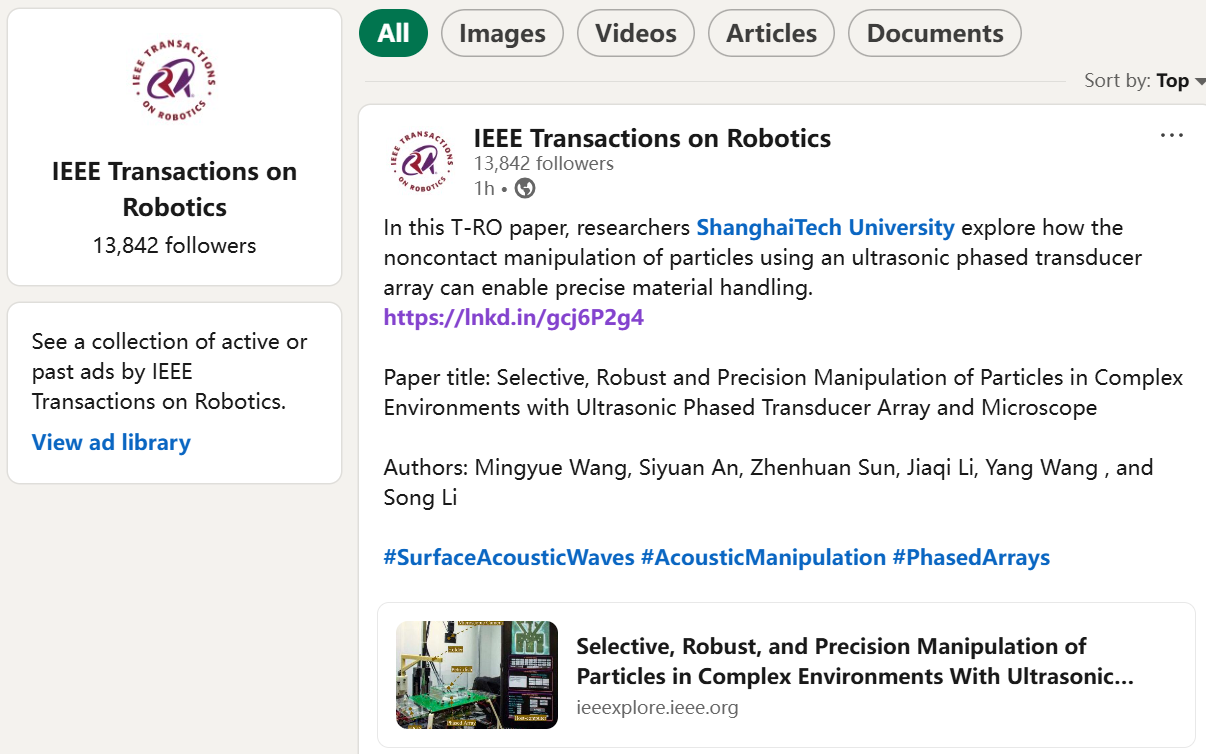Viewport: 1206px width, 754px height.
Task: Expand the Sort by Top dropdown
Action: (1180, 81)
